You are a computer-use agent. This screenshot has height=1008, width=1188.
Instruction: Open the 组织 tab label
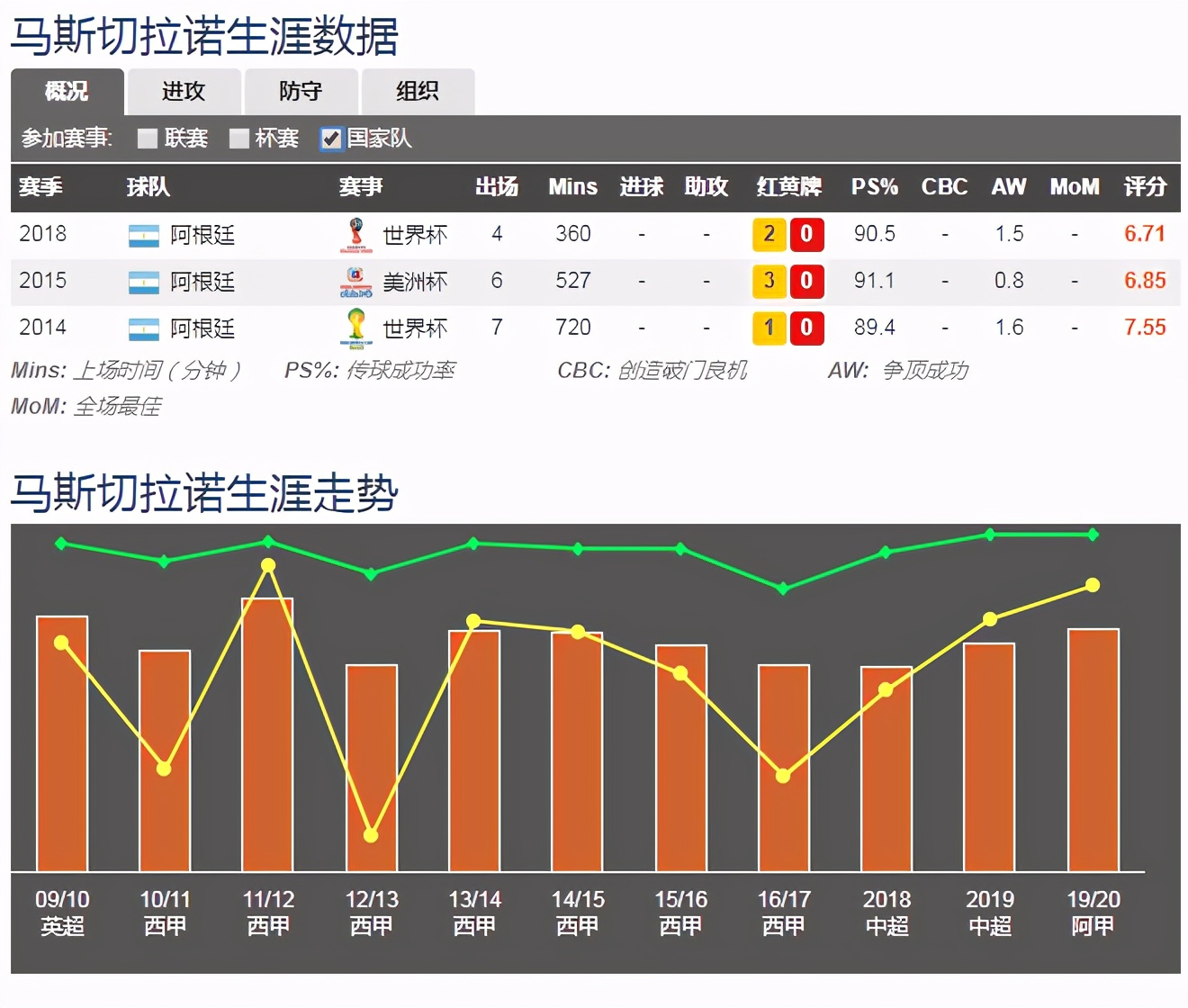417,91
